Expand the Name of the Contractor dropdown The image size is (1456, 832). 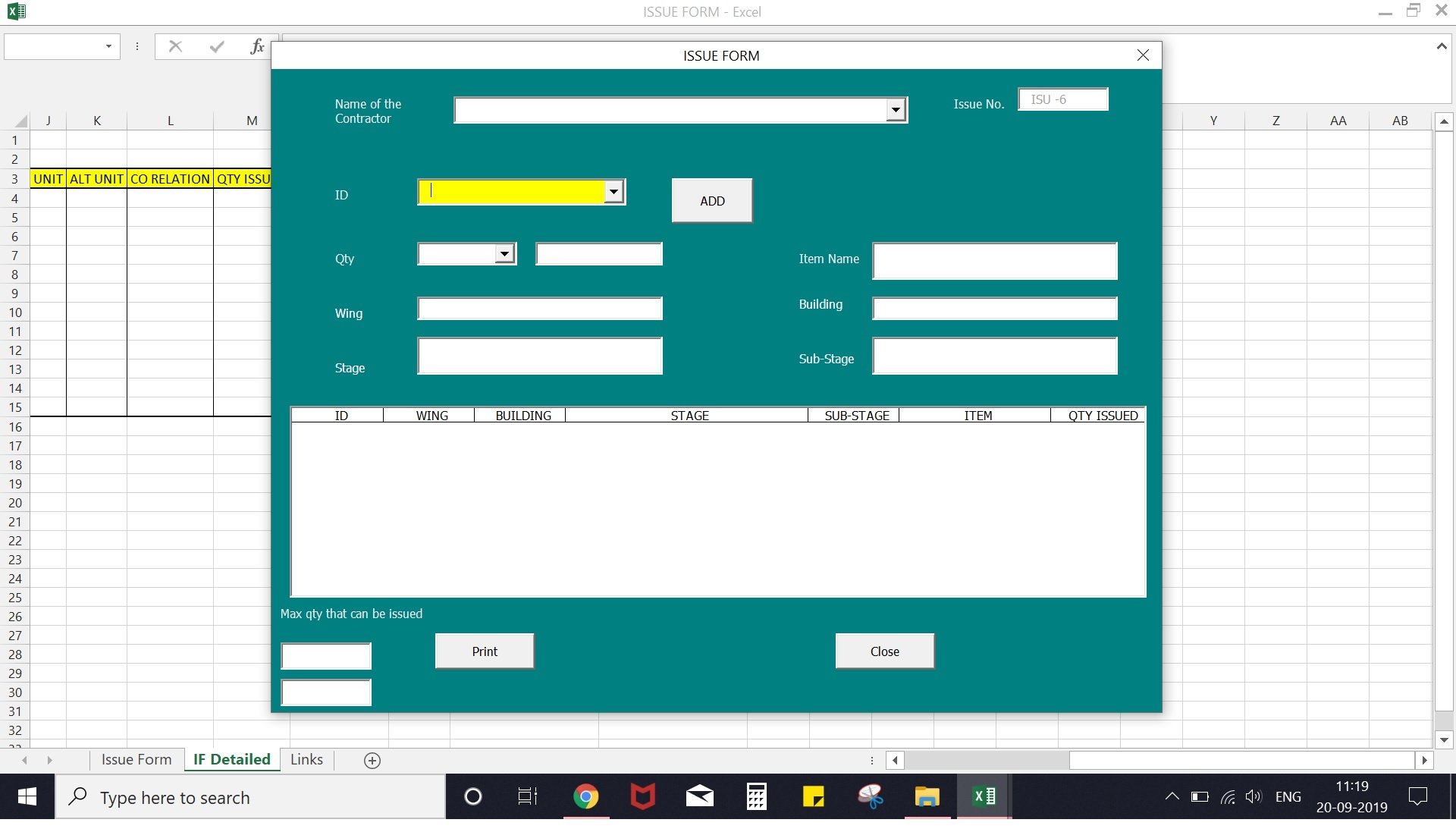coord(896,110)
